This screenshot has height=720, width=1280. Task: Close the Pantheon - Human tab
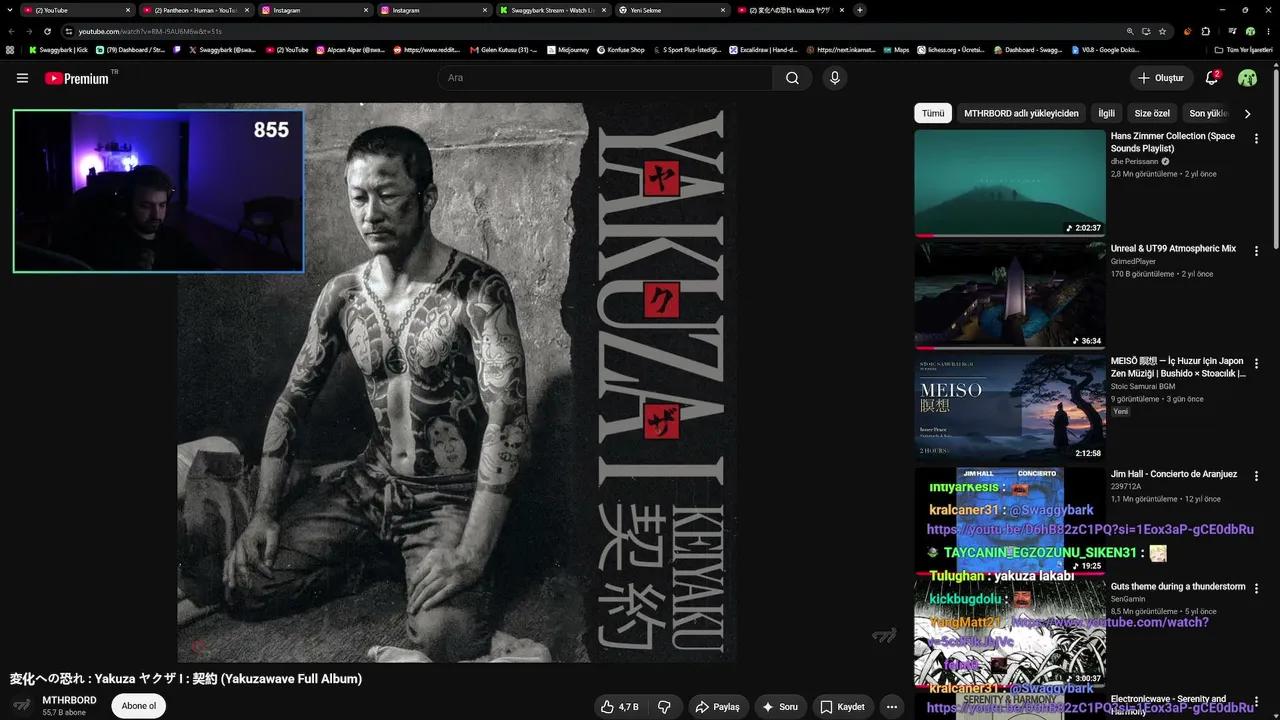[246, 10]
